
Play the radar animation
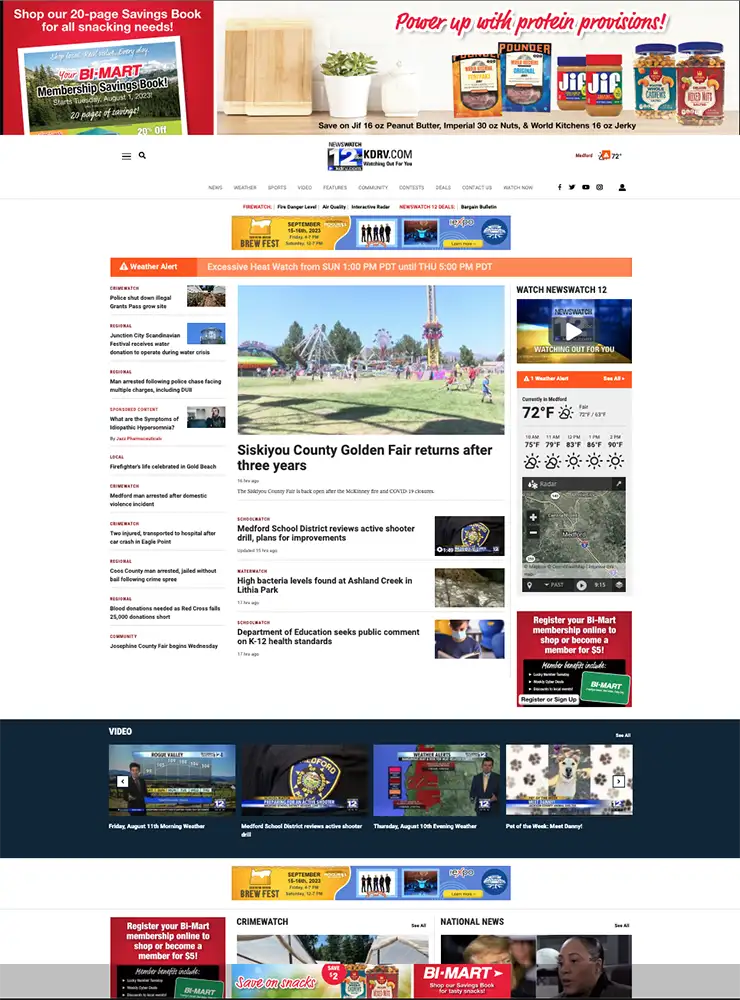click(x=581, y=585)
